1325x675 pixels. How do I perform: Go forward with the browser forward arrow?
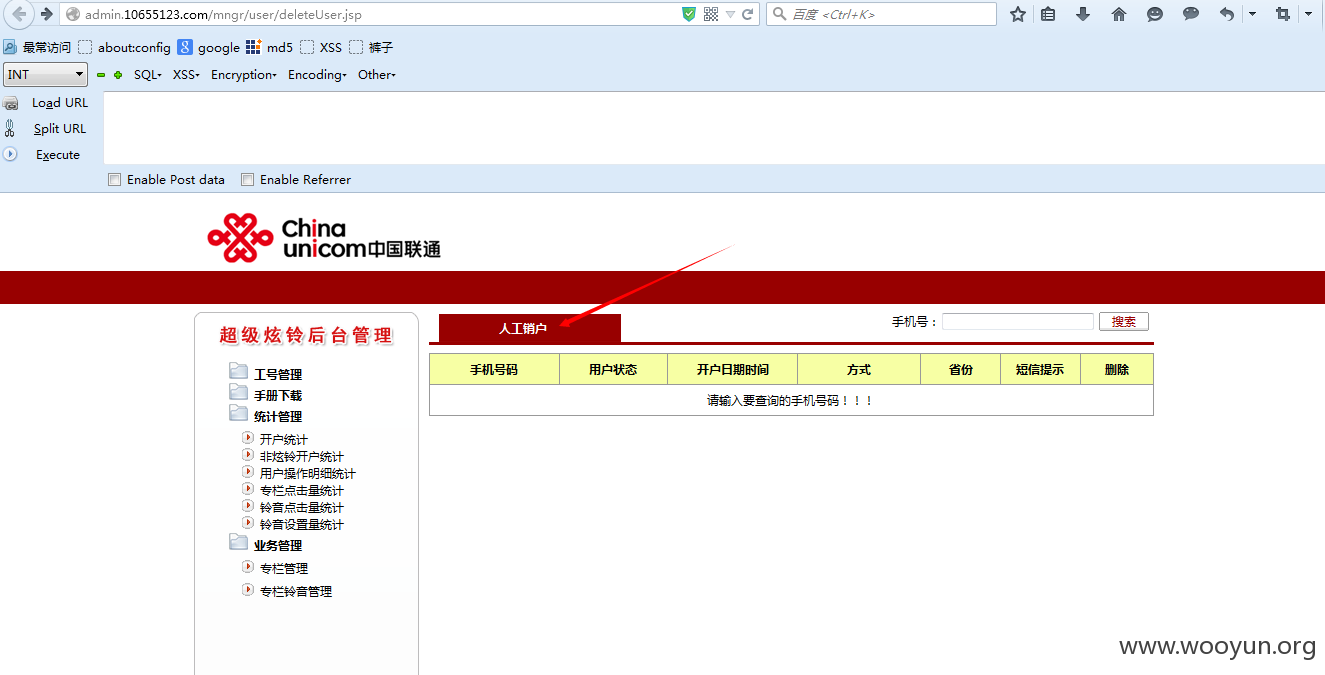tap(46, 14)
